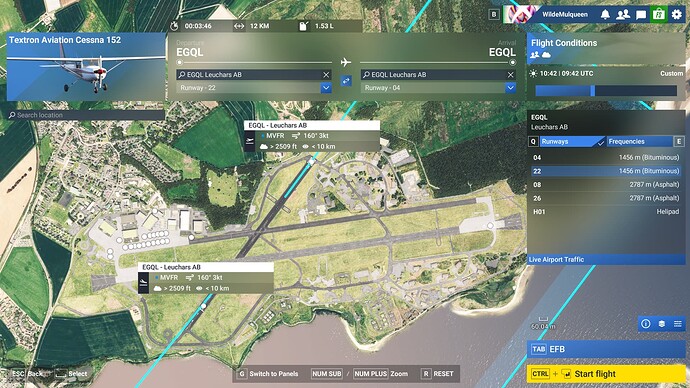Open the EFB button
The image size is (690, 388).
(606, 349)
